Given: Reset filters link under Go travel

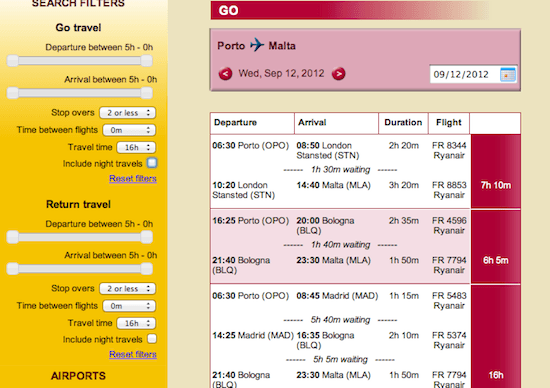Looking at the screenshot, I should 133,179.
